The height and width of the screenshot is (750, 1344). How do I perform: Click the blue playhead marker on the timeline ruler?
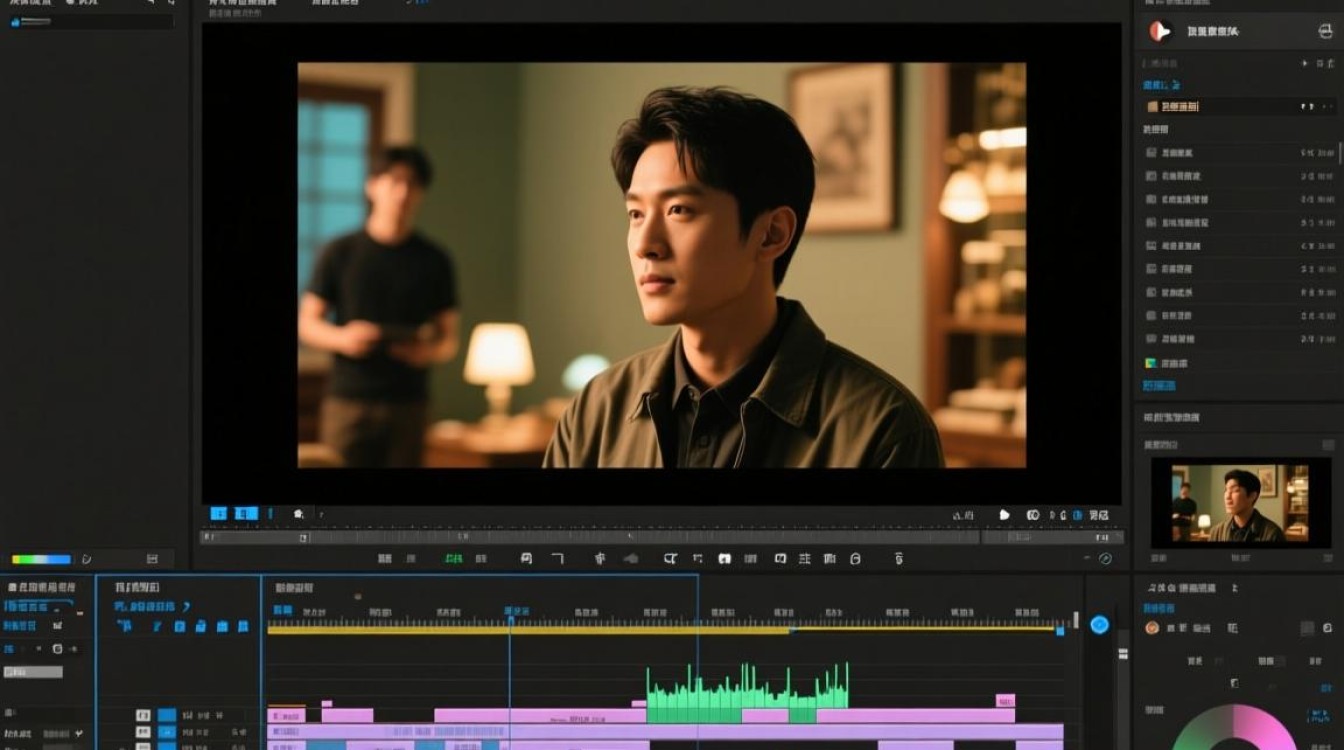[x=510, y=620]
